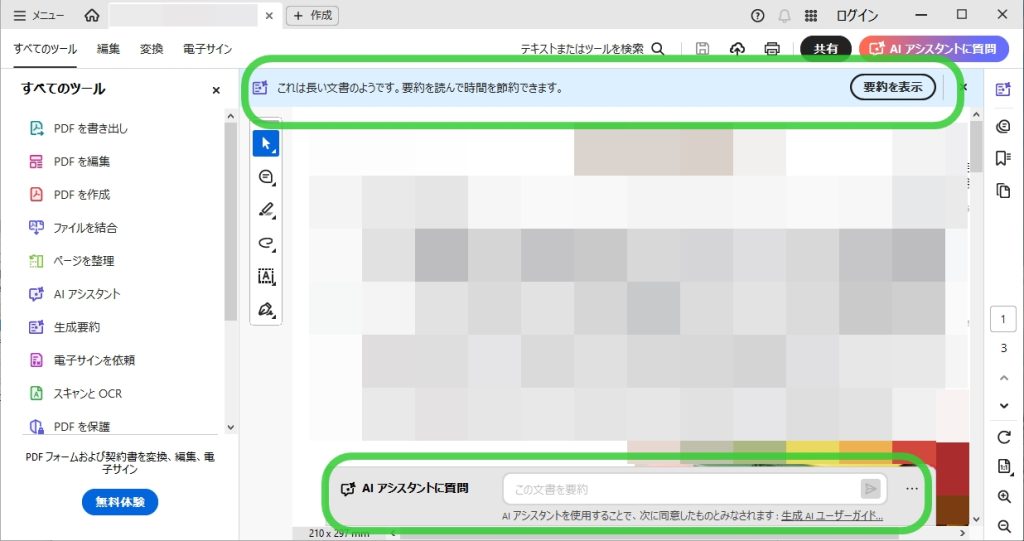Go to next page with down chevron
The width and height of the screenshot is (1024, 541).
1004,406
